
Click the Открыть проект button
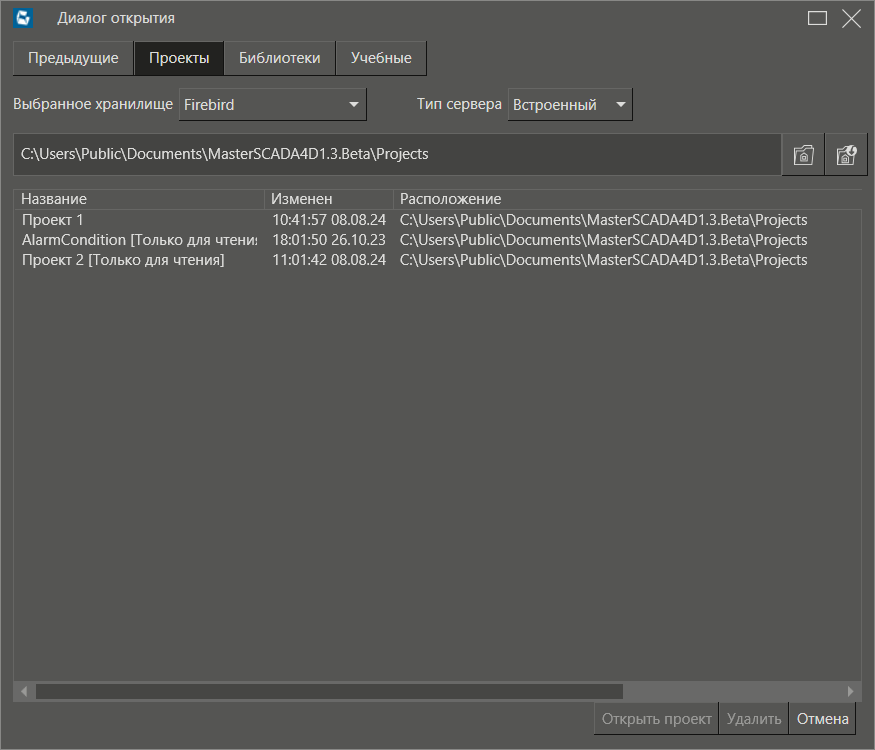click(x=656, y=718)
